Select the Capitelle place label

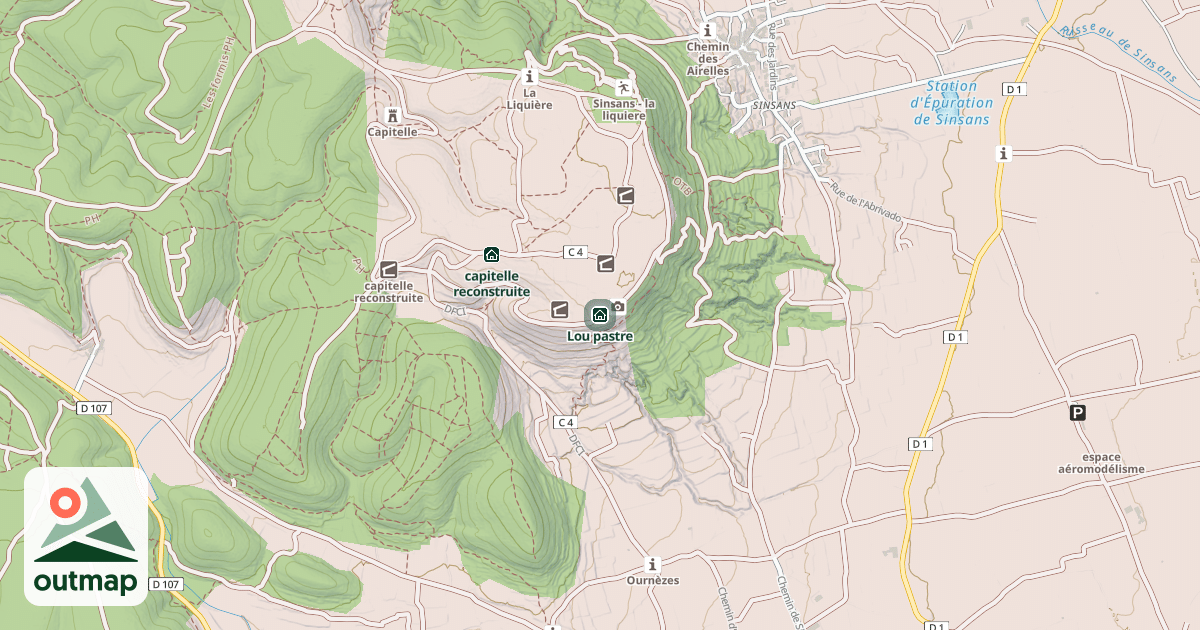[x=392, y=131]
